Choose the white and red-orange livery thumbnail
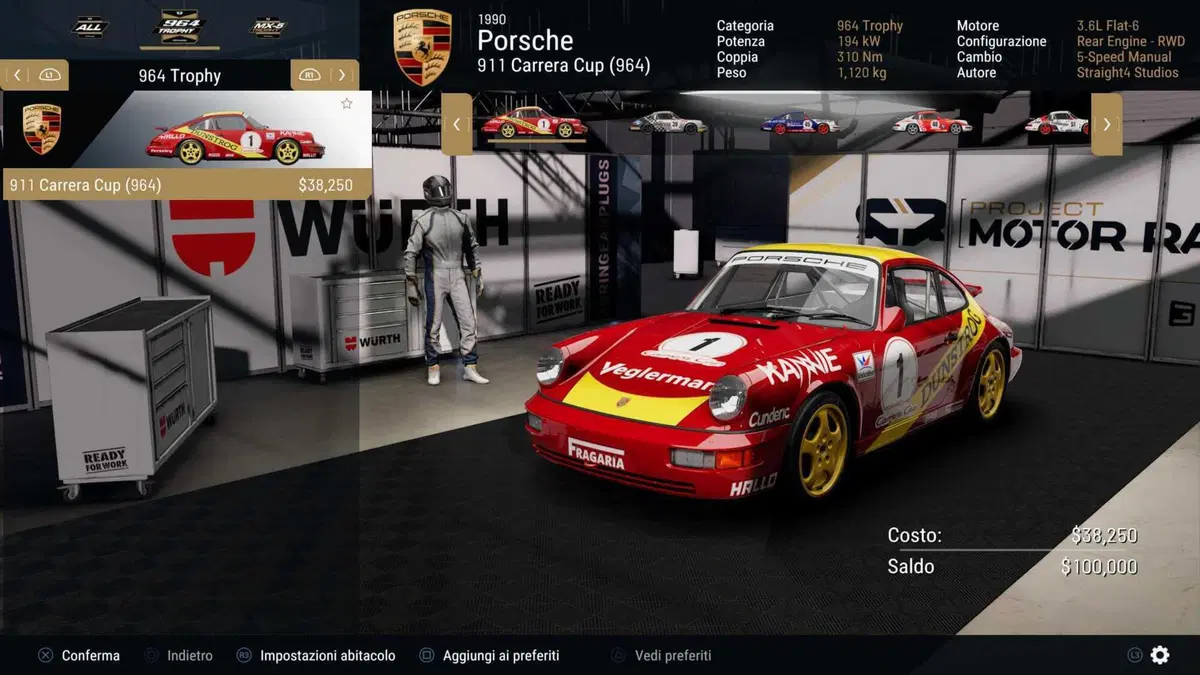1200x675 pixels. pyautogui.click(x=932, y=122)
